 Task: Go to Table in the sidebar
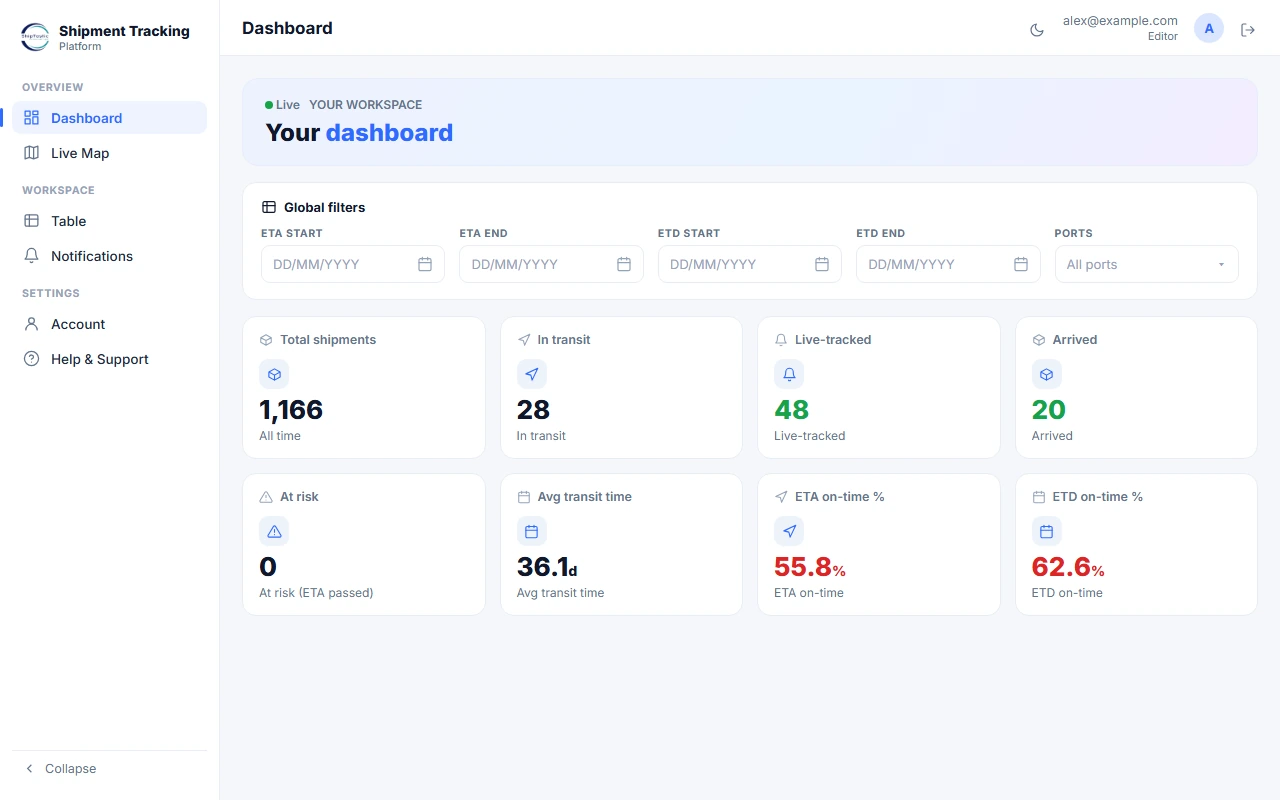(x=109, y=221)
